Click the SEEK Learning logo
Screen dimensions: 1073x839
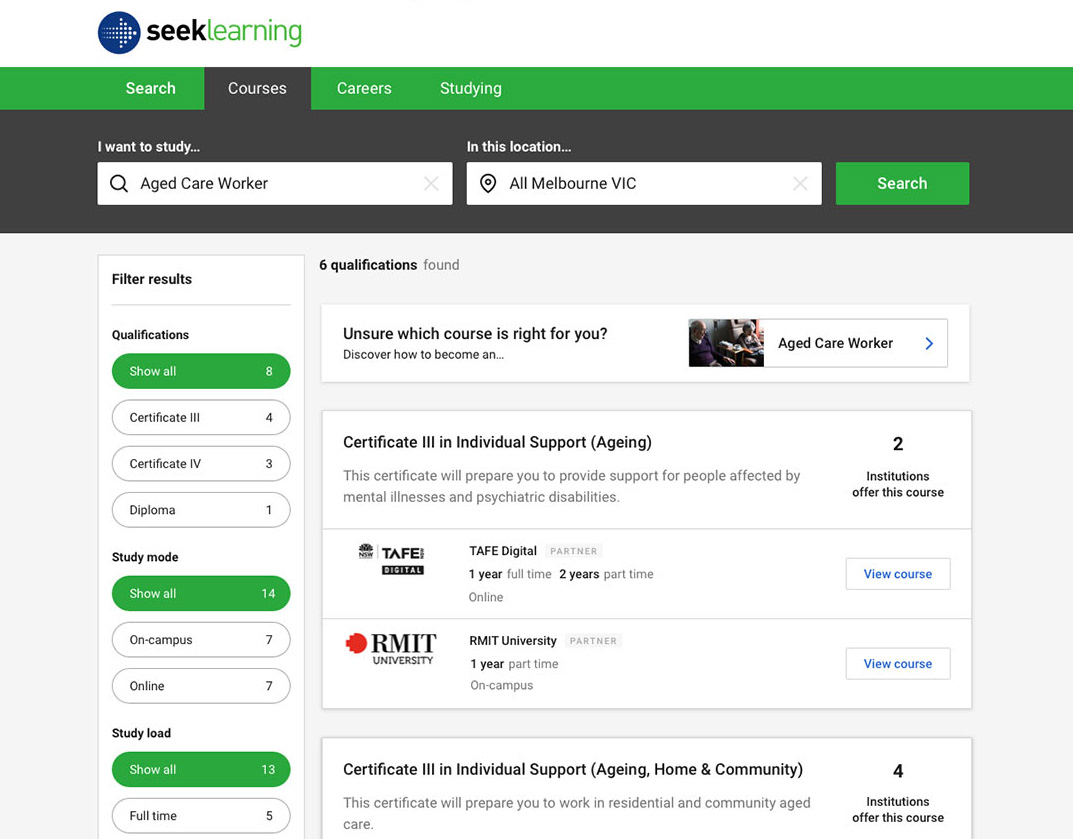[200, 32]
